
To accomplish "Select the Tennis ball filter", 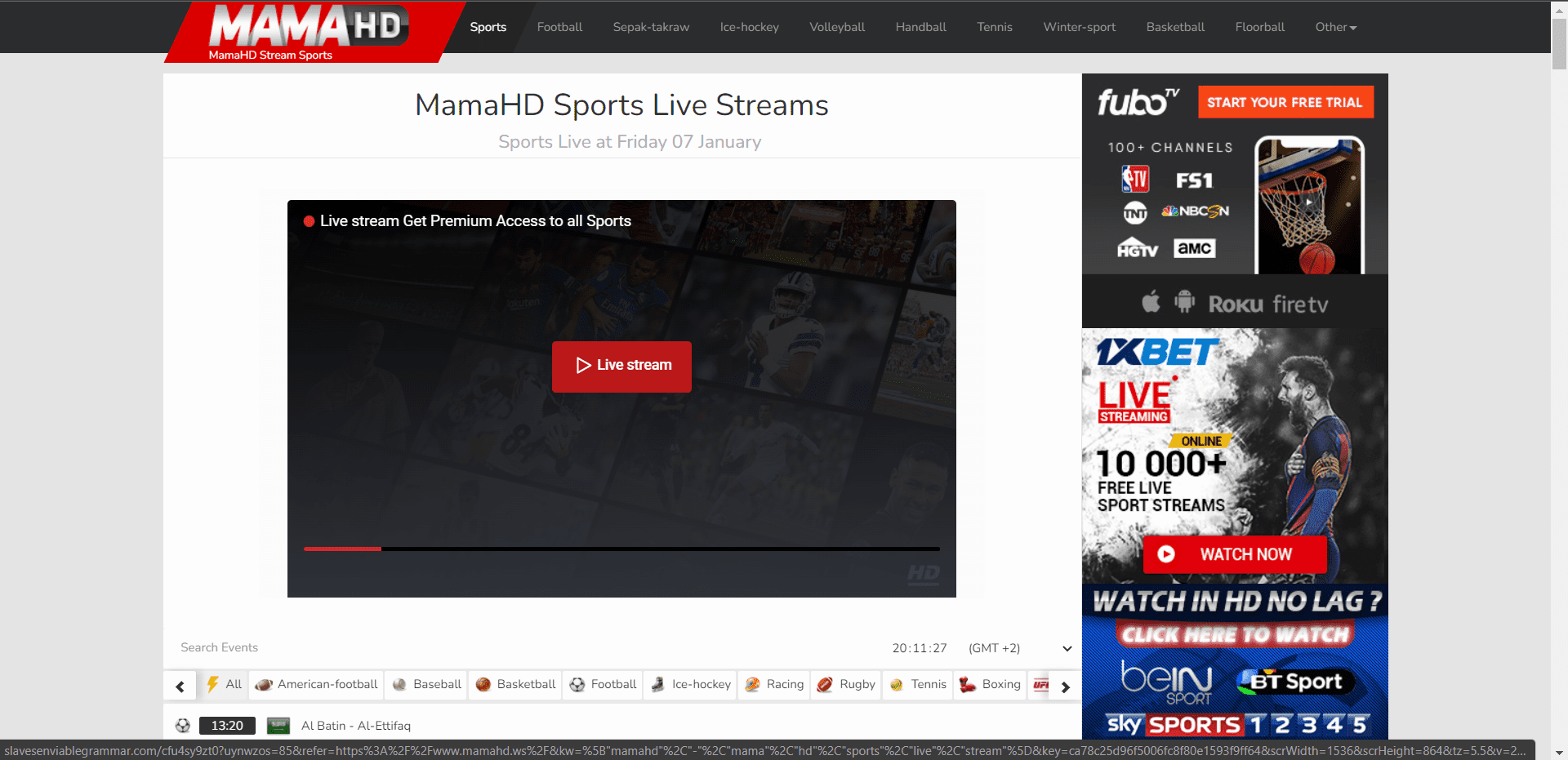I will [897, 685].
